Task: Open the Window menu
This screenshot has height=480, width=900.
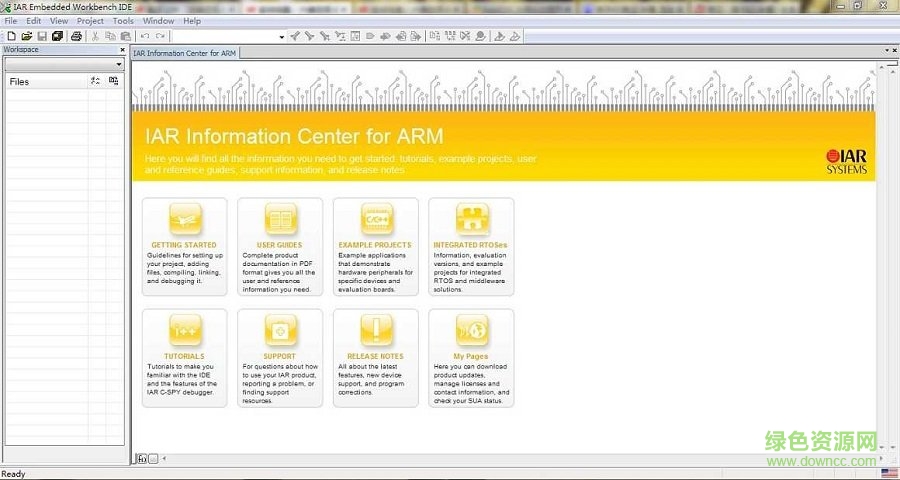Action: coord(158,21)
